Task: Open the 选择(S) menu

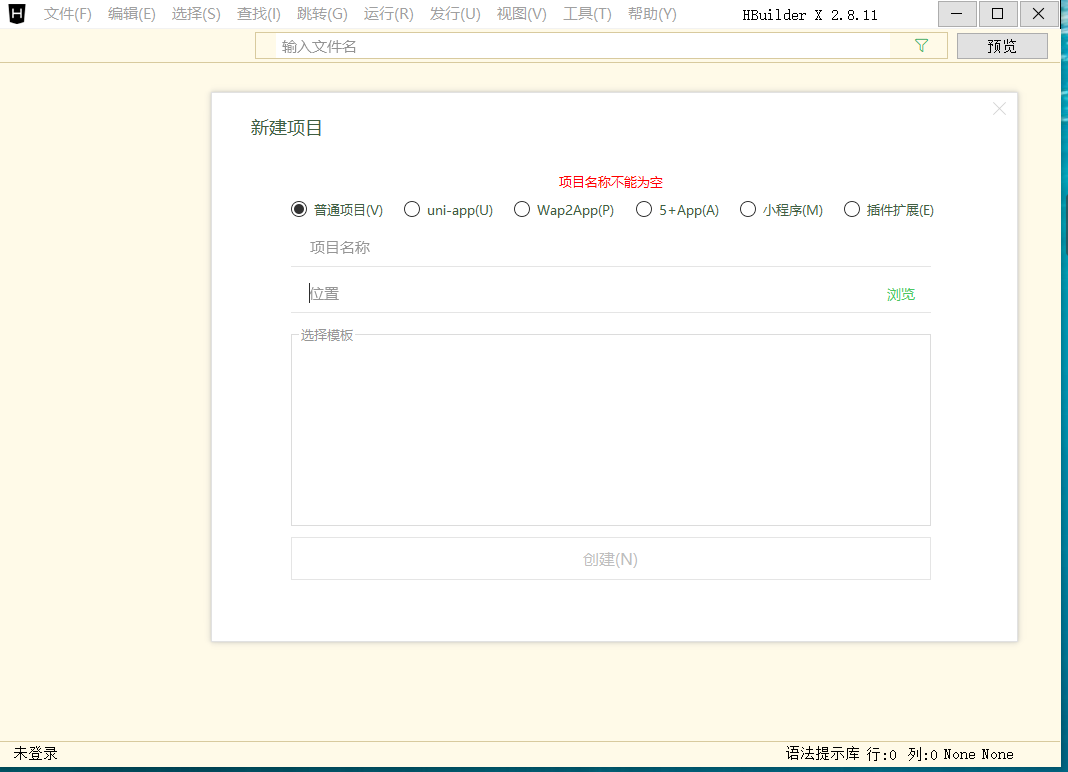Action: point(196,14)
